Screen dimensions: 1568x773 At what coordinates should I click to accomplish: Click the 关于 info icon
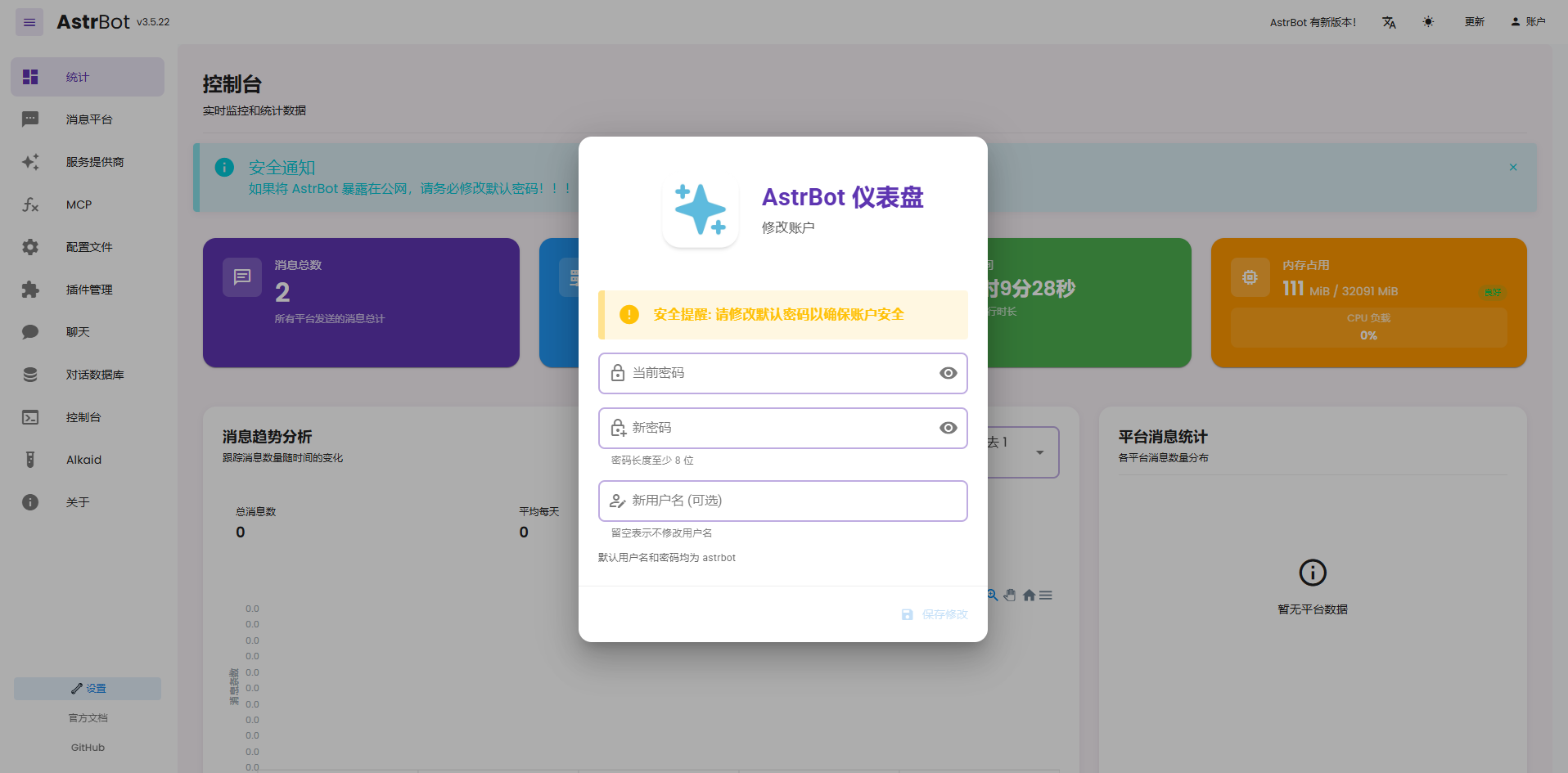click(30, 502)
